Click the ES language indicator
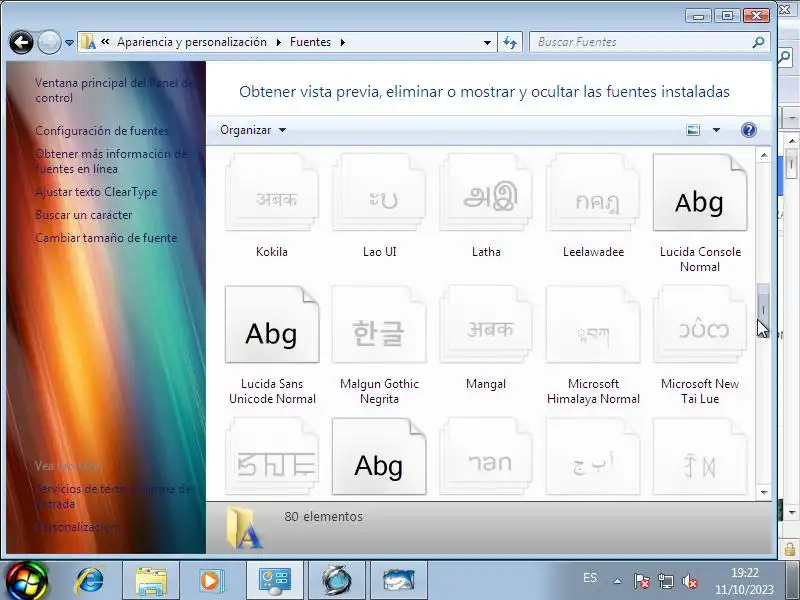Image resolution: width=800 pixels, height=600 pixels. click(x=590, y=578)
